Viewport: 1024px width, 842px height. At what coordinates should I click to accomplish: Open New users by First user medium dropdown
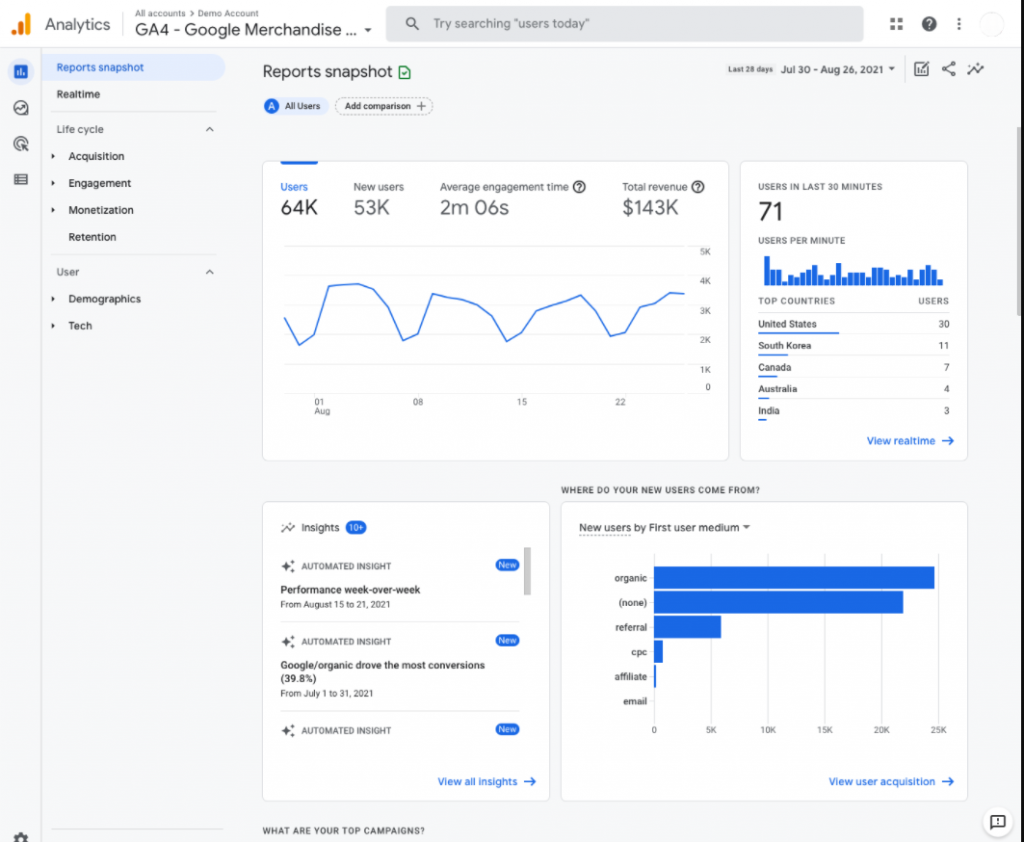tap(664, 527)
